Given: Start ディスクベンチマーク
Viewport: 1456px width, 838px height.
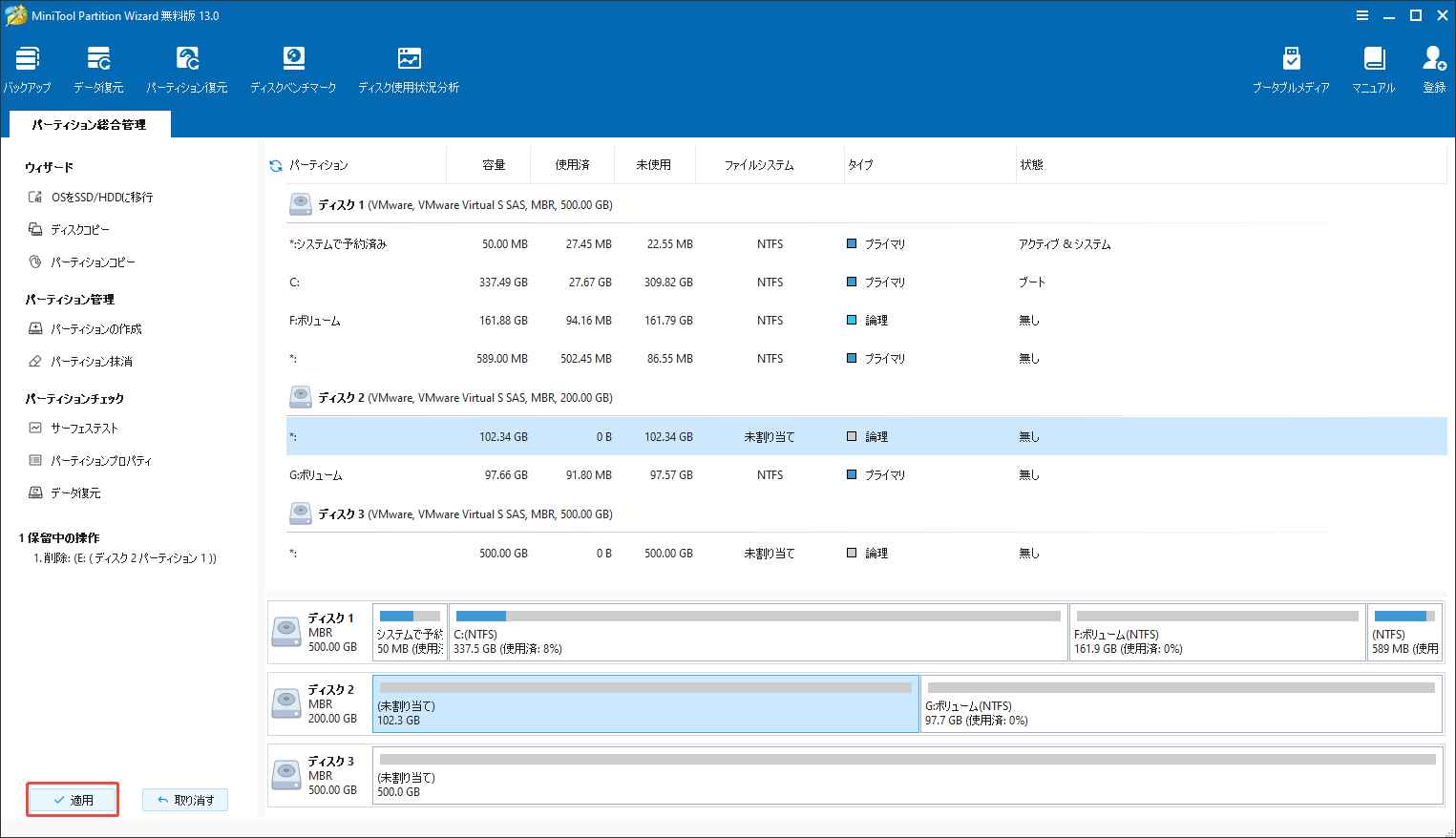Looking at the screenshot, I should pos(293,67).
